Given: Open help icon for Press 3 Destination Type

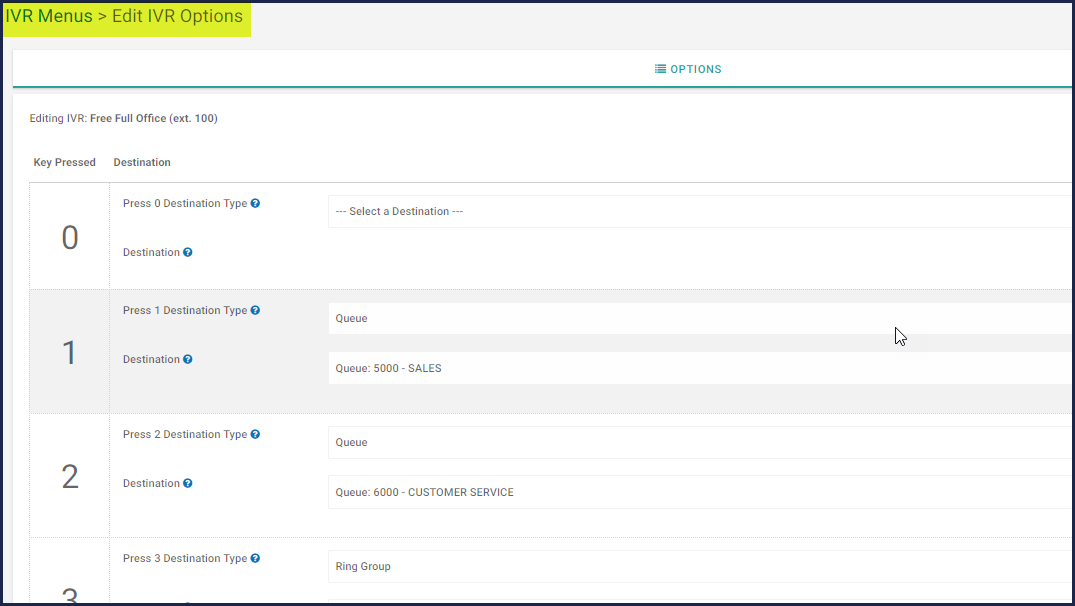Looking at the screenshot, I should (x=255, y=559).
